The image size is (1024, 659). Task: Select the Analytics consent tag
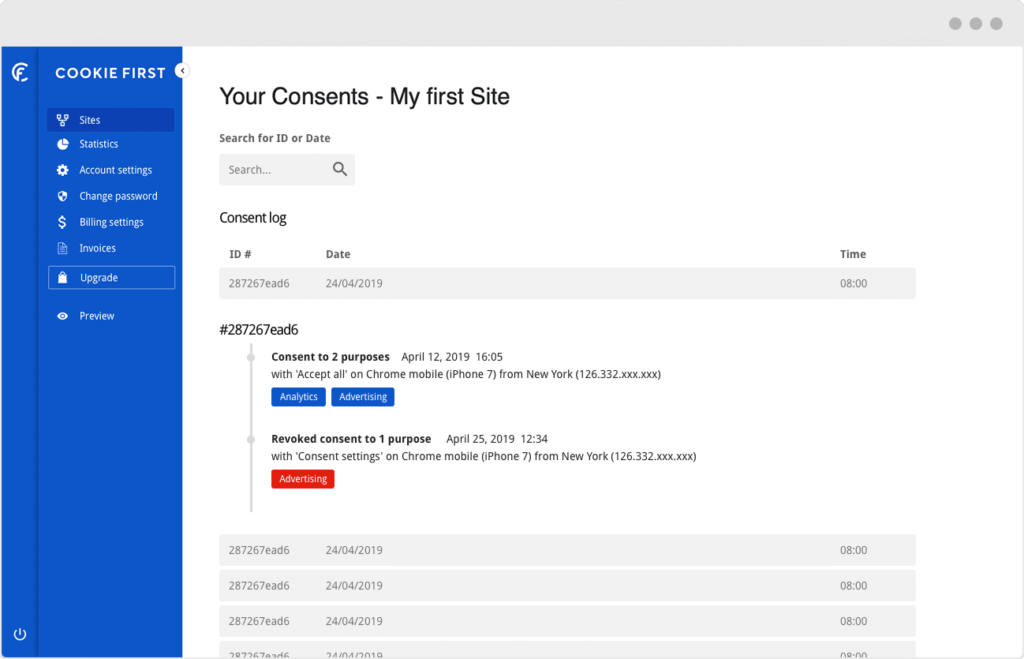[x=298, y=396]
